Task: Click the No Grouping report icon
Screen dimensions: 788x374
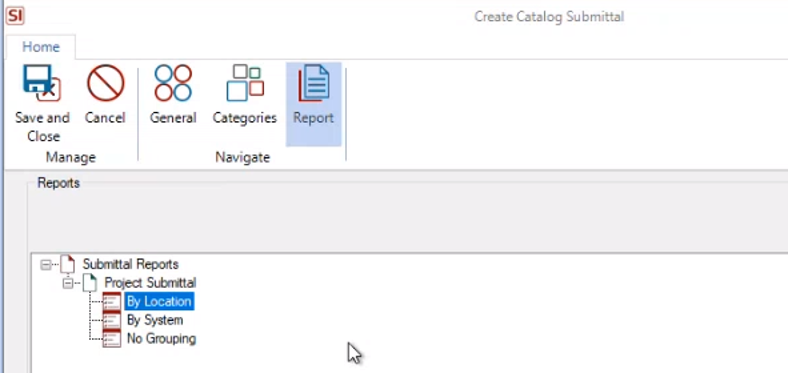Action: pos(112,339)
